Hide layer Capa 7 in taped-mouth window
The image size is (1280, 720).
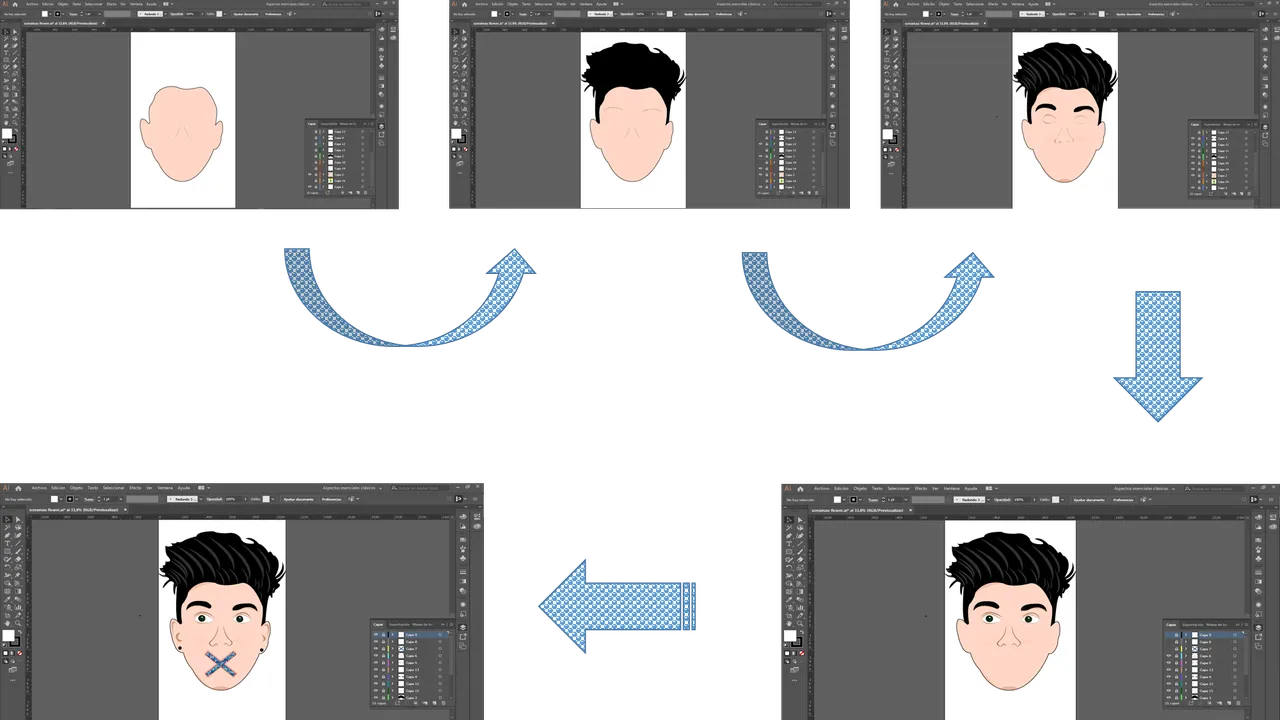pos(376,649)
